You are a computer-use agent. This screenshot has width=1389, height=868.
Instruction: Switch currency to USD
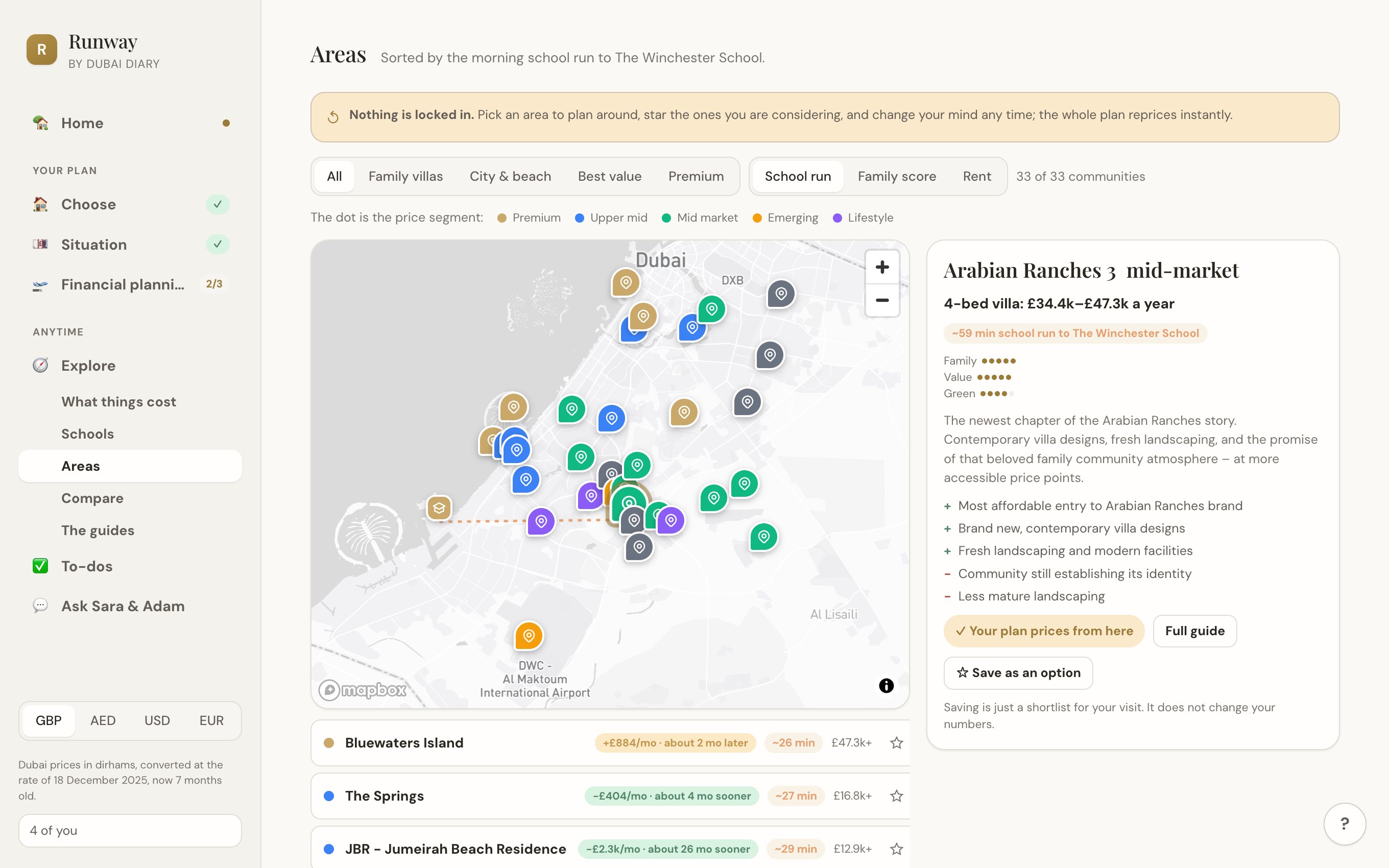point(157,720)
